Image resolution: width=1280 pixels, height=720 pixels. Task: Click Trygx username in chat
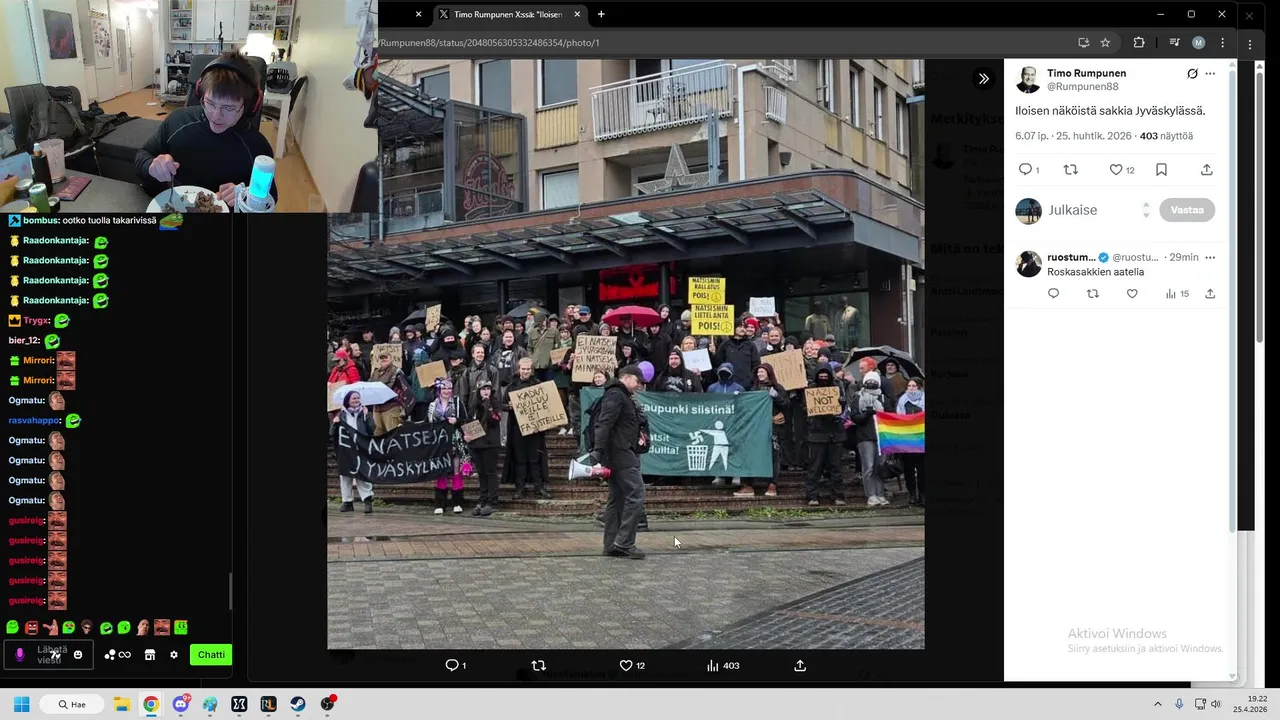36,321
